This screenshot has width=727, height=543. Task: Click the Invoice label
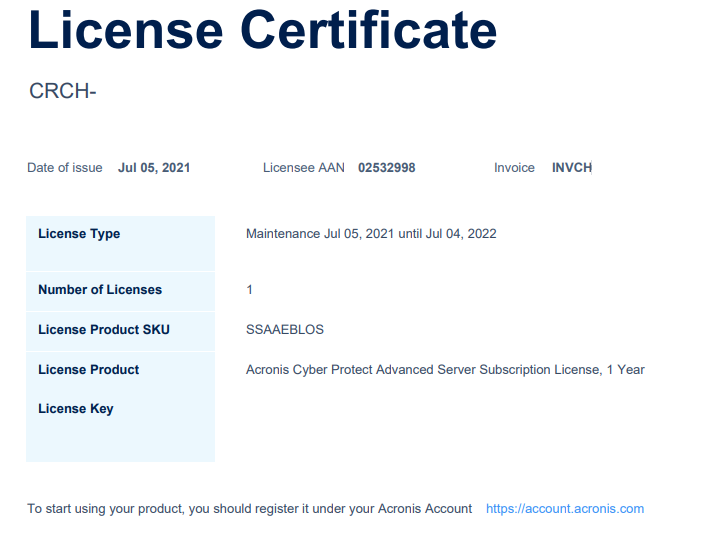pos(514,167)
